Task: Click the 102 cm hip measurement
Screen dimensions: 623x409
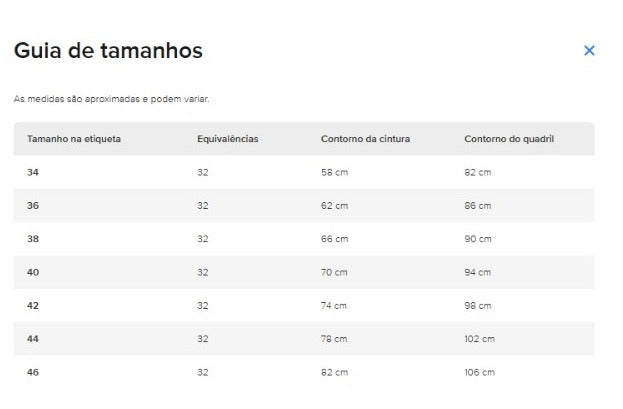Action: point(480,339)
